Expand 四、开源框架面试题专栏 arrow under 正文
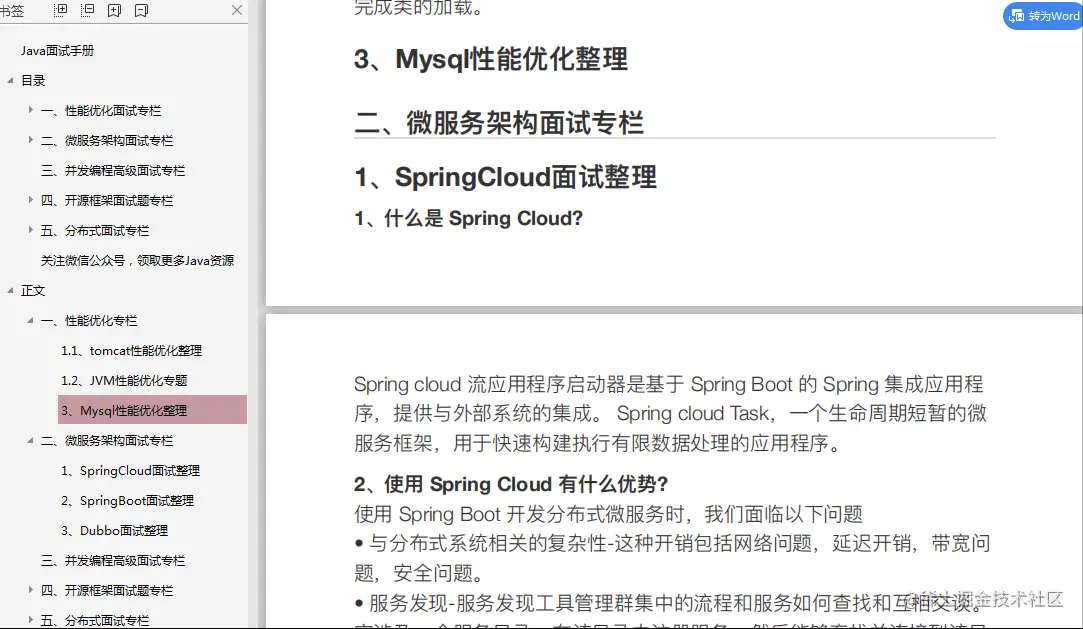 [x=30, y=590]
